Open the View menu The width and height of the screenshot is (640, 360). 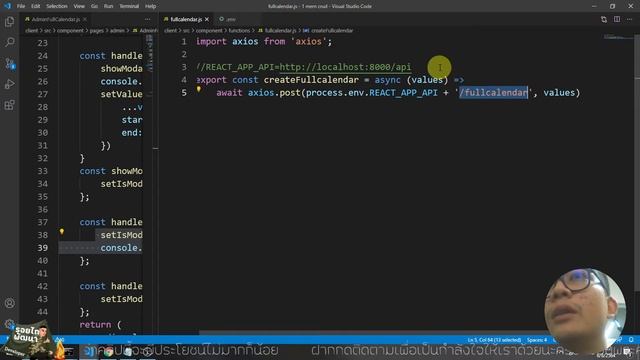pyautogui.click(x=79, y=6)
